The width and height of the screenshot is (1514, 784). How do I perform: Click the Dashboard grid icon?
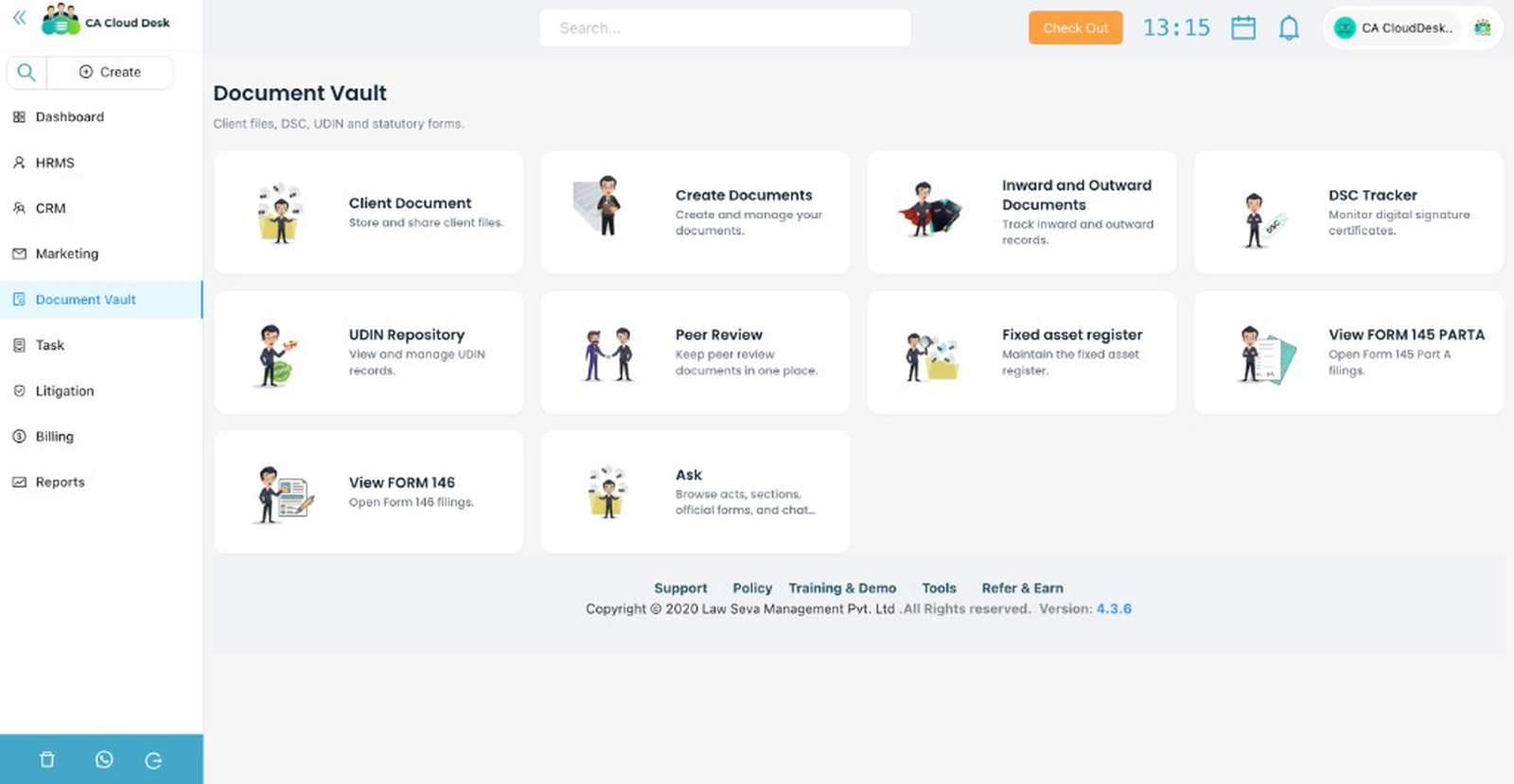(x=19, y=117)
